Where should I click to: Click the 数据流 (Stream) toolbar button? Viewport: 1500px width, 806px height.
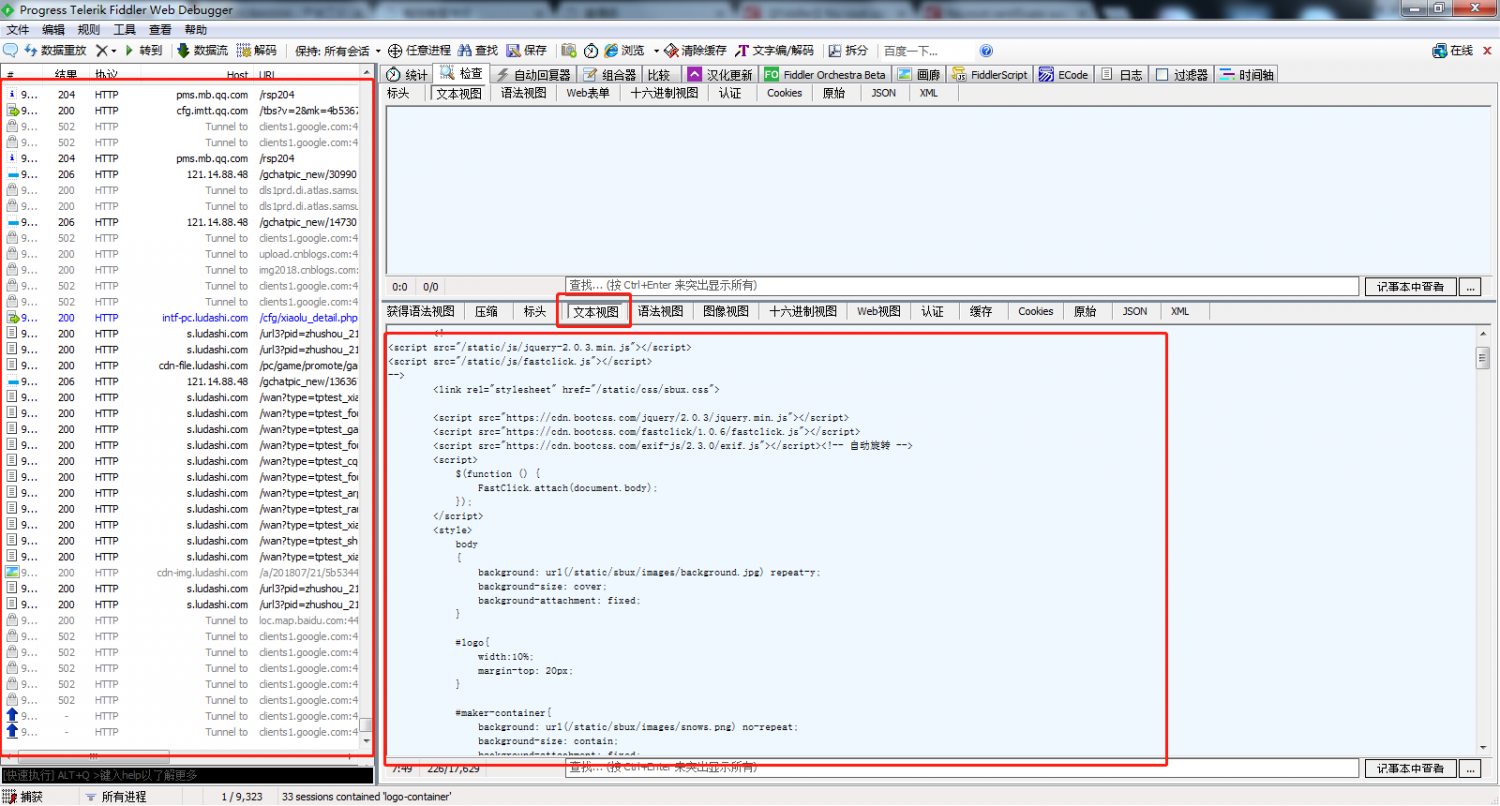(x=203, y=50)
